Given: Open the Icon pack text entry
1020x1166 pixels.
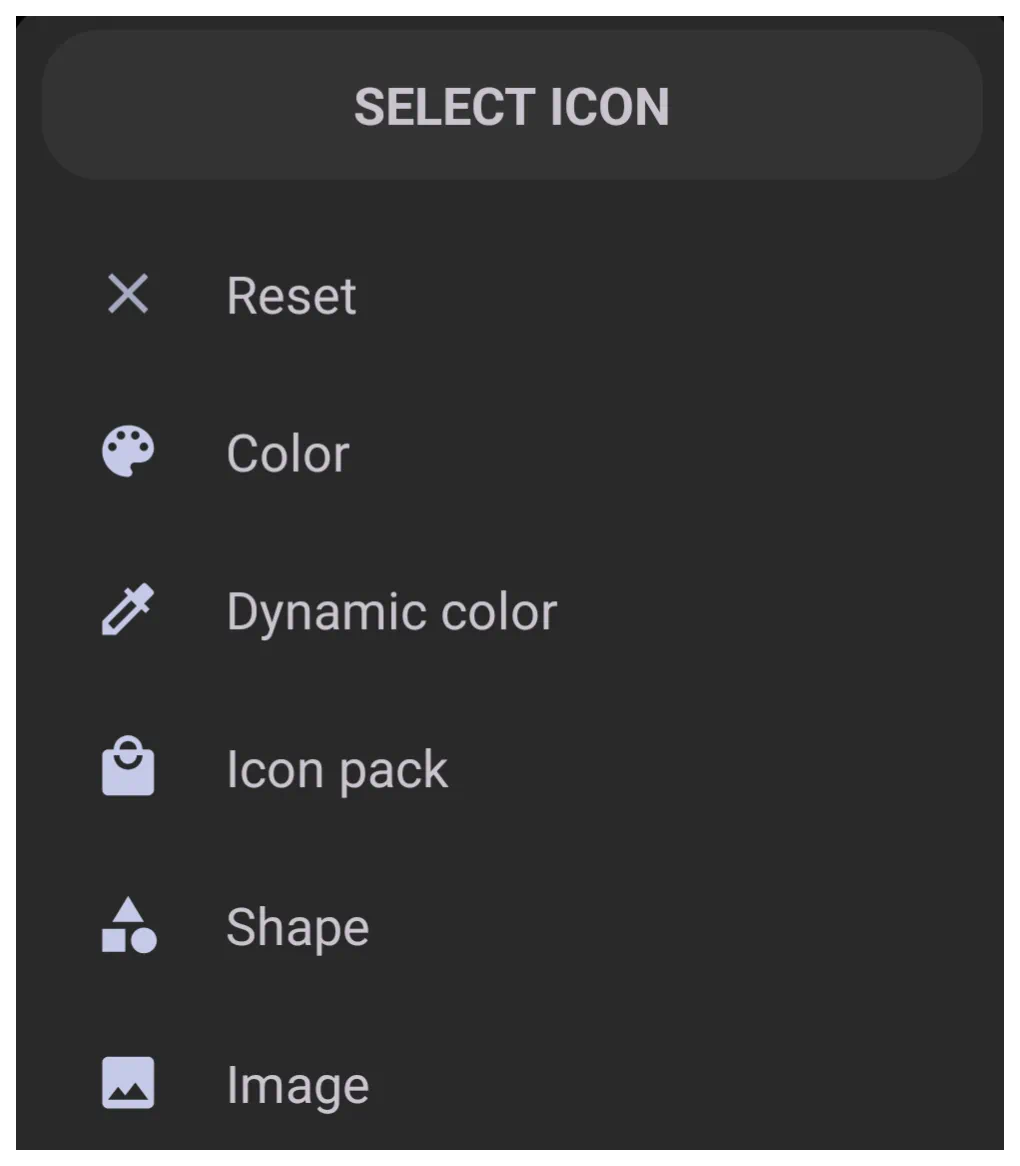Looking at the screenshot, I should pyautogui.click(x=337, y=770).
